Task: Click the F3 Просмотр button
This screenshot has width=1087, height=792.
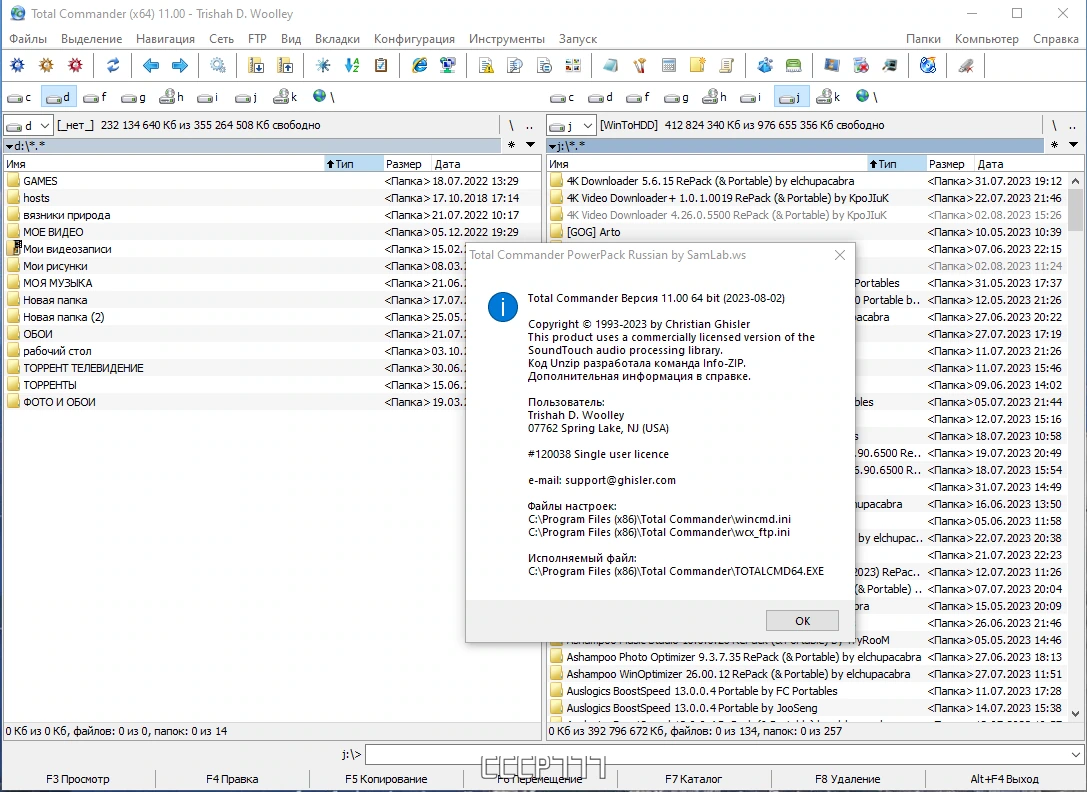Action: click(78, 779)
